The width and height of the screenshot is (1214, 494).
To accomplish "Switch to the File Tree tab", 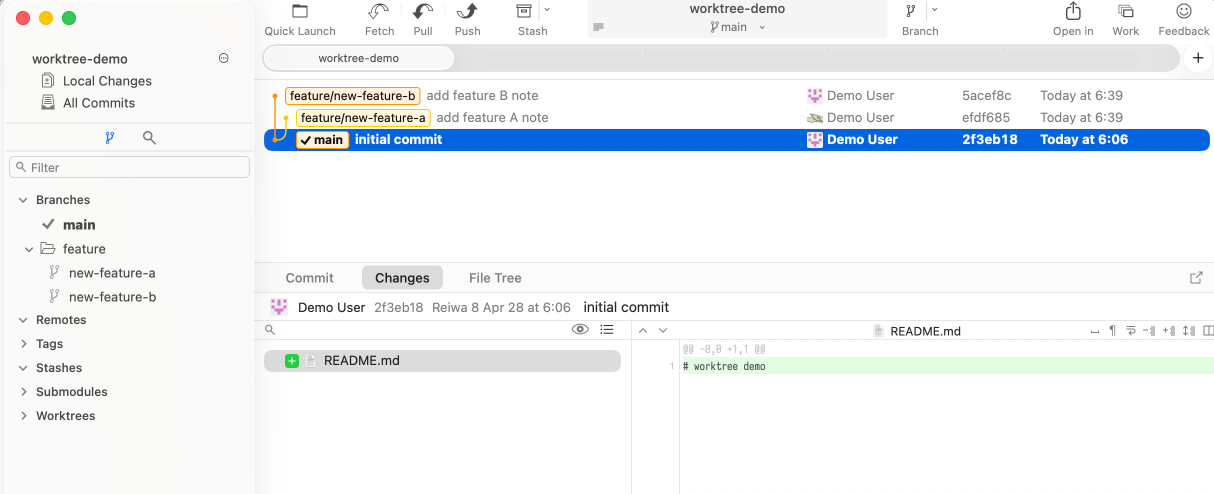I will pos(495,278).
